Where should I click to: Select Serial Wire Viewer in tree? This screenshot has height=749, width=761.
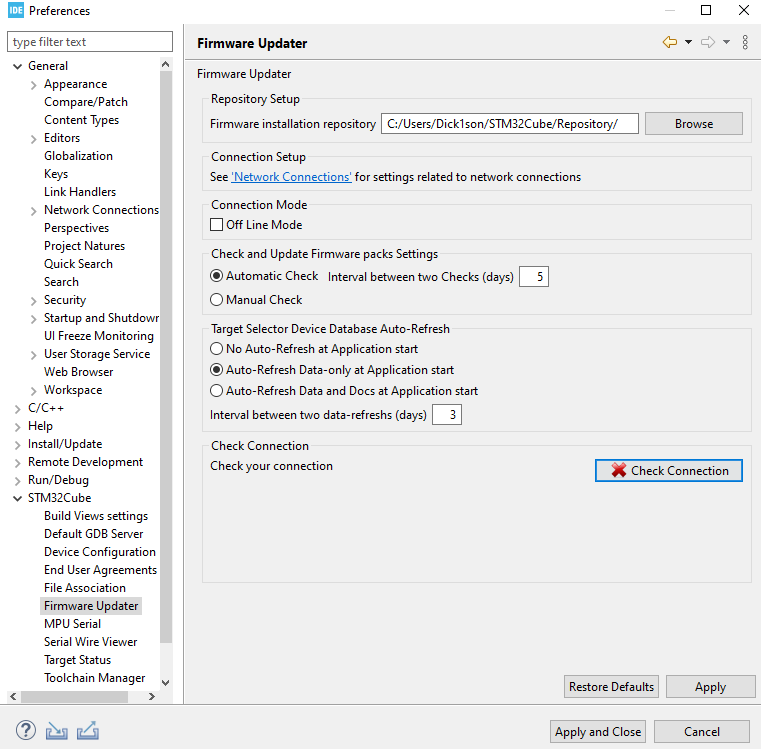[x=90, y=642]
